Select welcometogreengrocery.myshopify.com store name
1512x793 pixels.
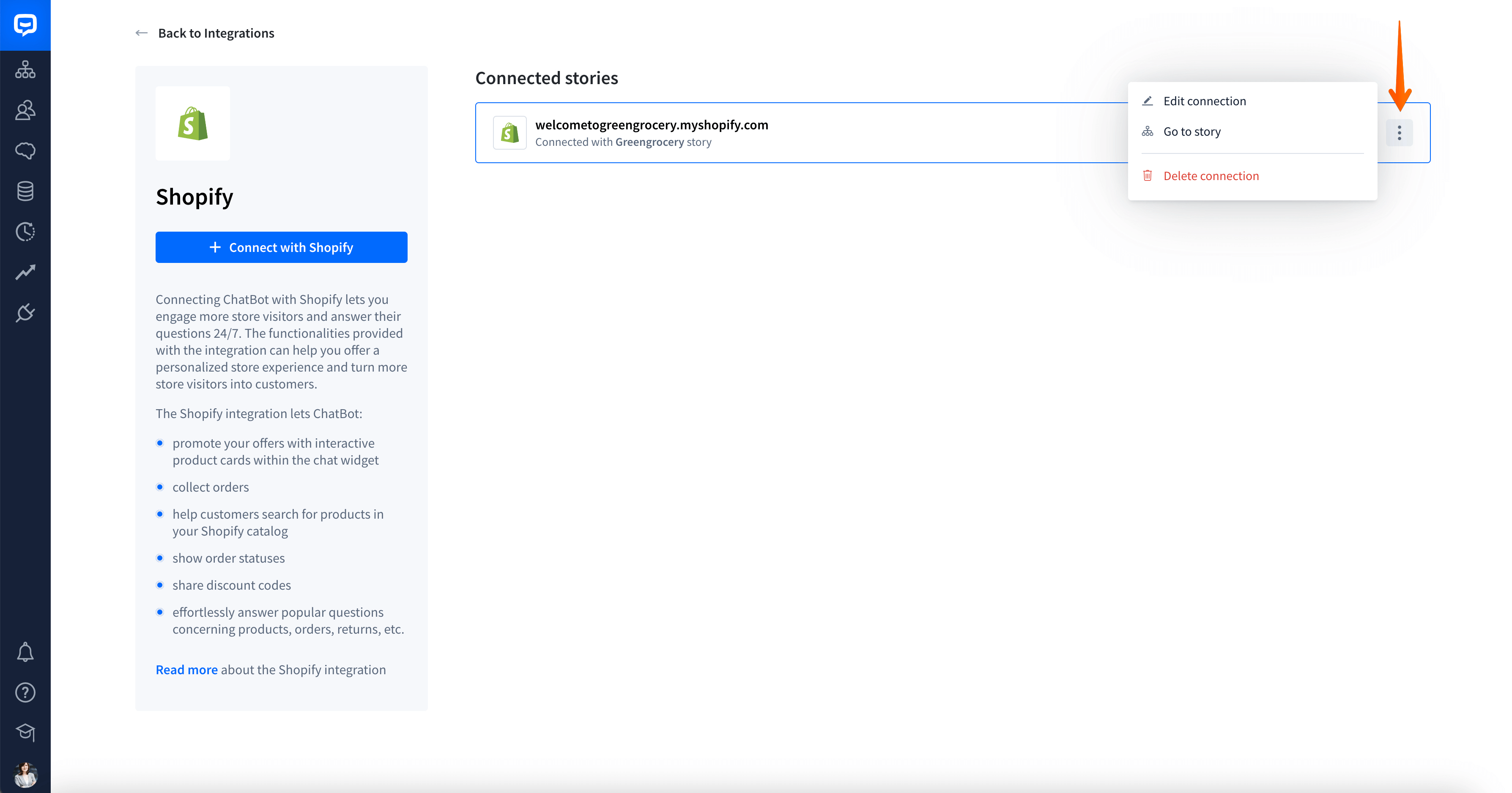[x=652, y=124]
